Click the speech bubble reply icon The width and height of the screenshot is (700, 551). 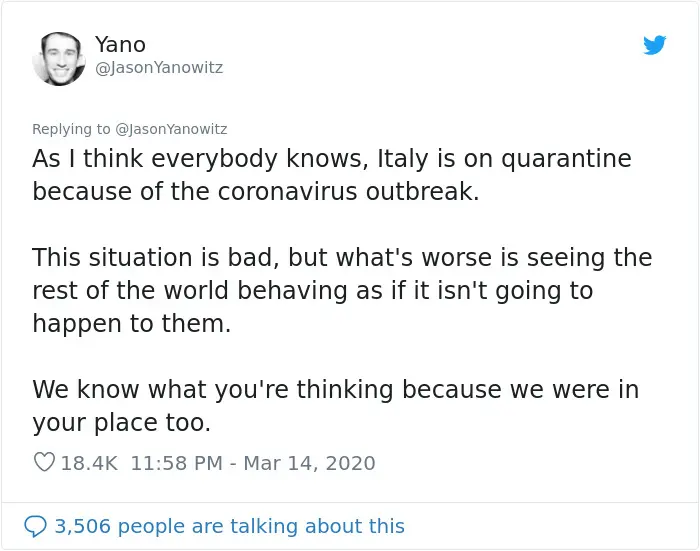pyautogui.click(x=35, y=526)
